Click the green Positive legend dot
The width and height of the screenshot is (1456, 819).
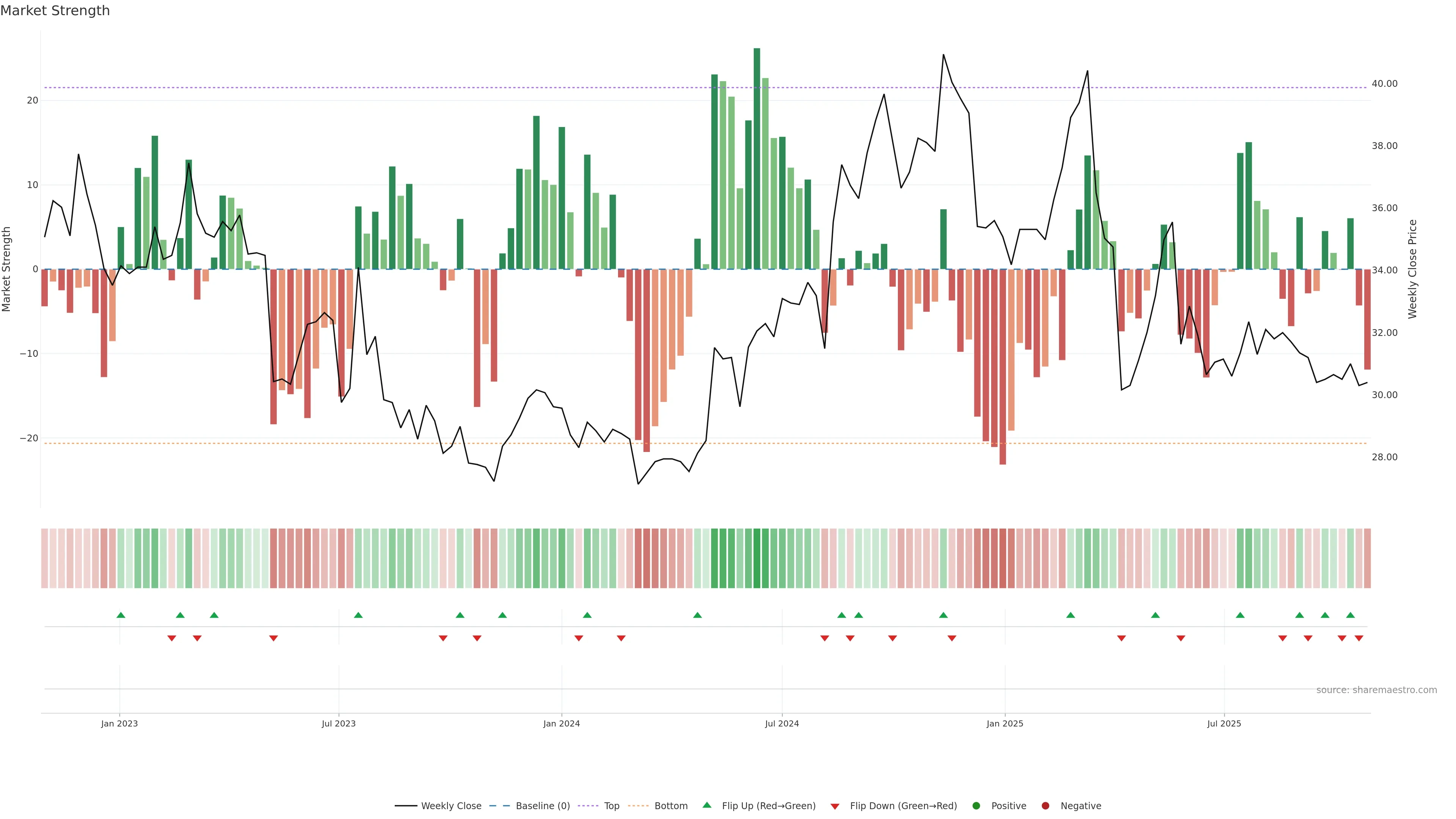tap(976, 806)
